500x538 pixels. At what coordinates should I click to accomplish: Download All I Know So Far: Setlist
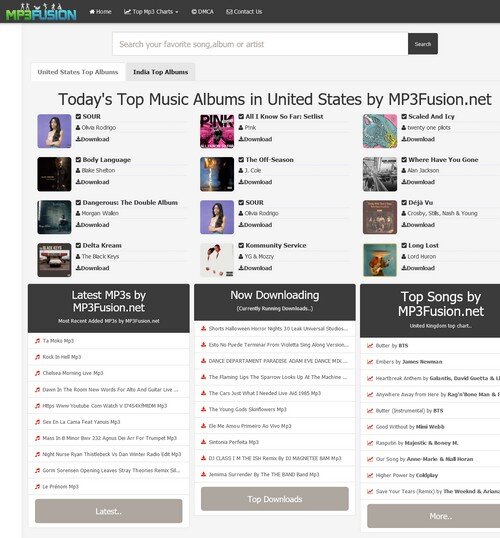click(255, 139)
